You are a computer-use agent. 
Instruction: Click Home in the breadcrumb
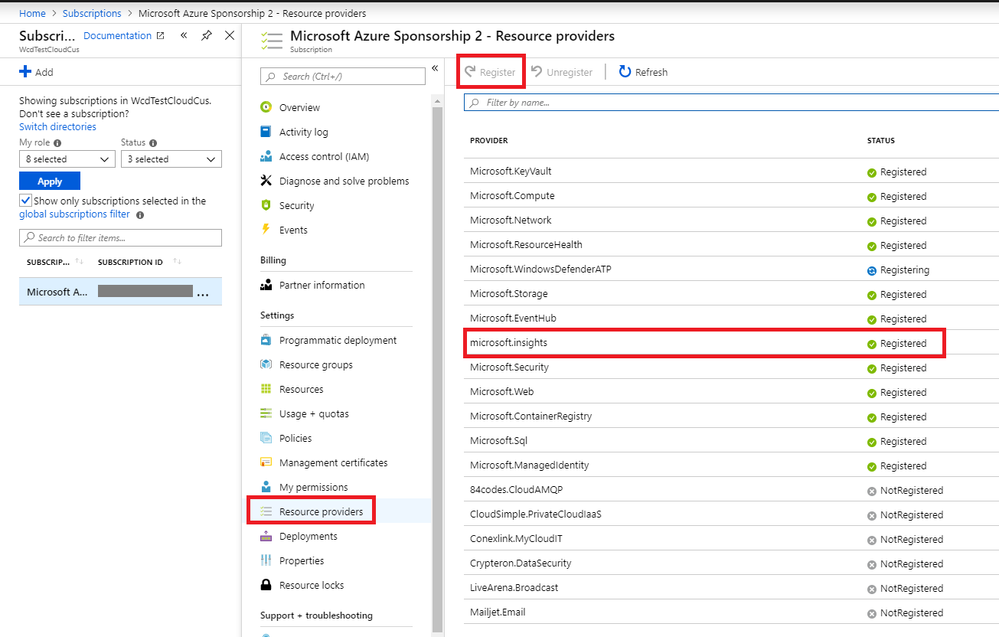[x=32, y=13]
